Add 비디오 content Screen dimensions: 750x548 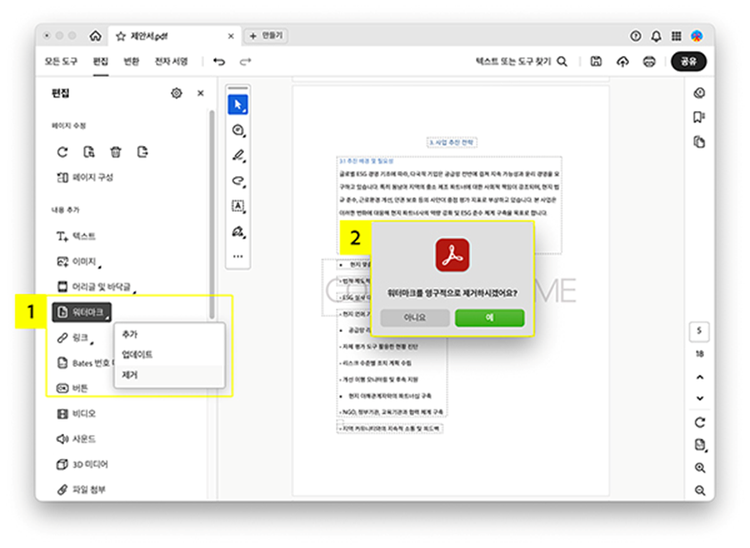pos(76,414)
